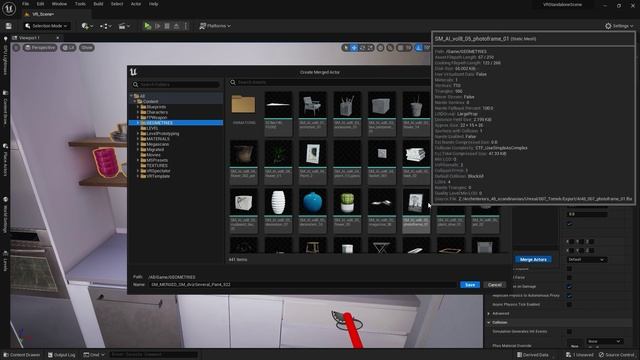Open play options three-dot menu

(186, 26)
